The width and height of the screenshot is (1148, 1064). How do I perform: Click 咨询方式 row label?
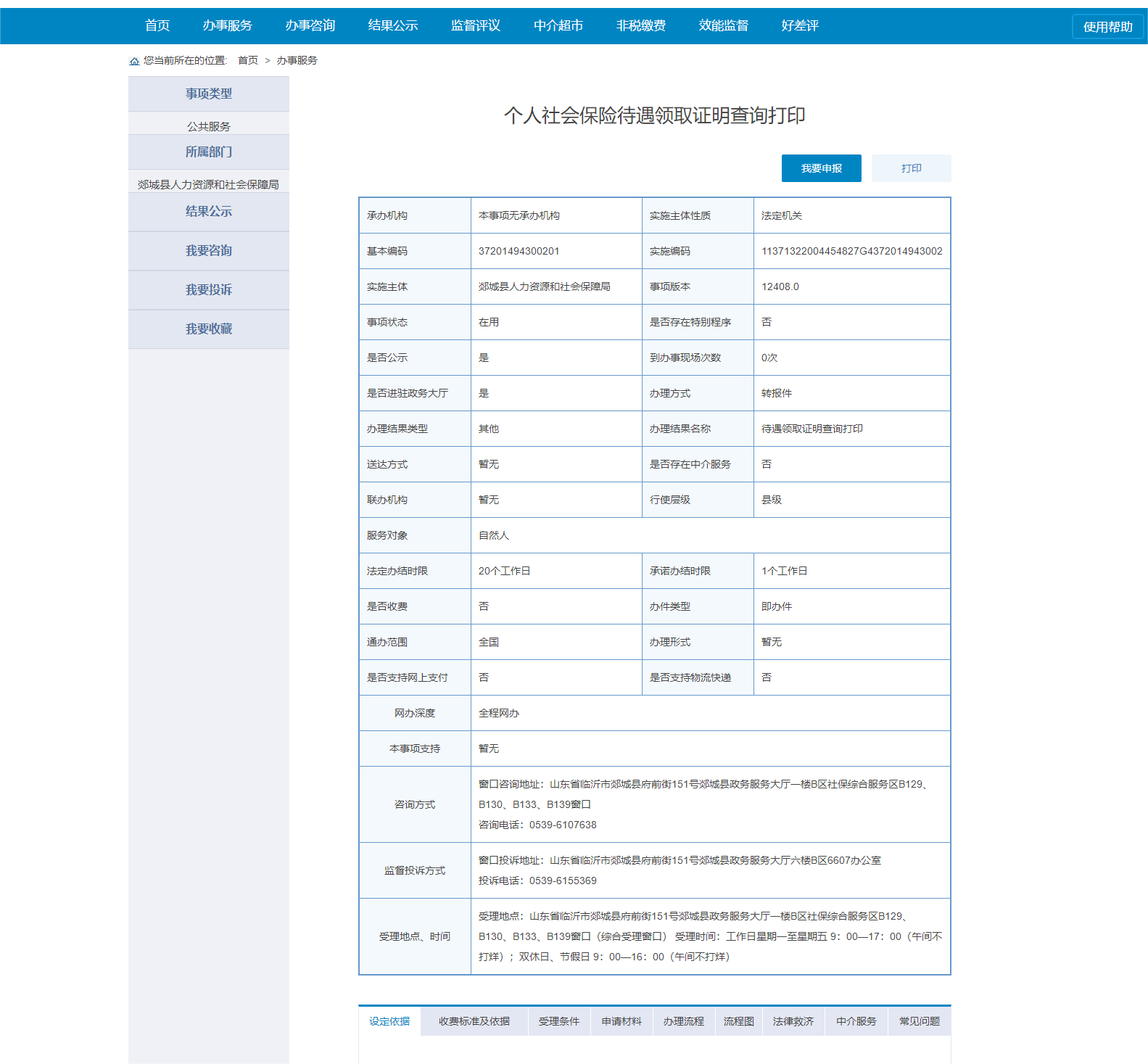(x=415, y=804)
